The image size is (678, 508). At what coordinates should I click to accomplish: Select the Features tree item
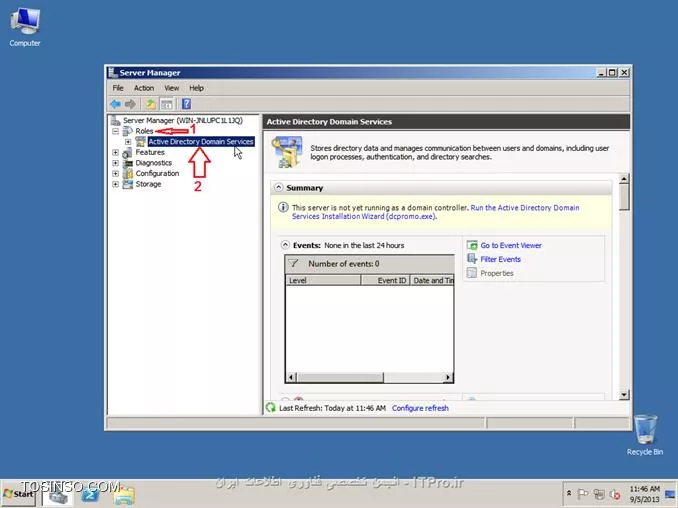[150, 153]
